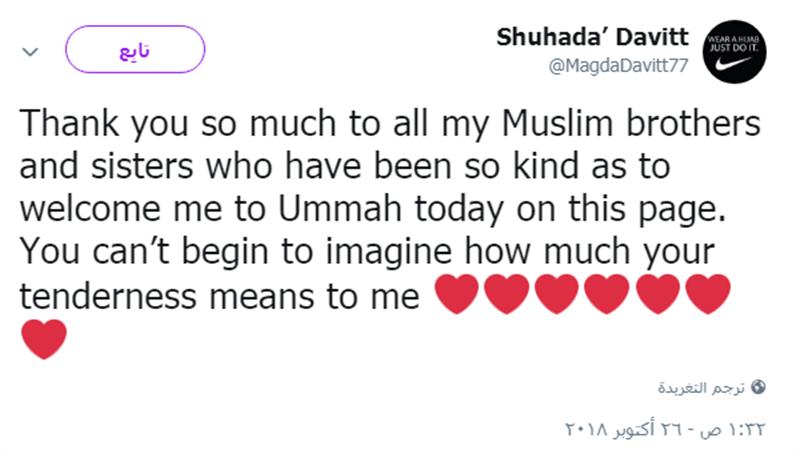Click the first heart after "to me"
The width and height of the screenshot is (800, 454).
pos(457,293)
